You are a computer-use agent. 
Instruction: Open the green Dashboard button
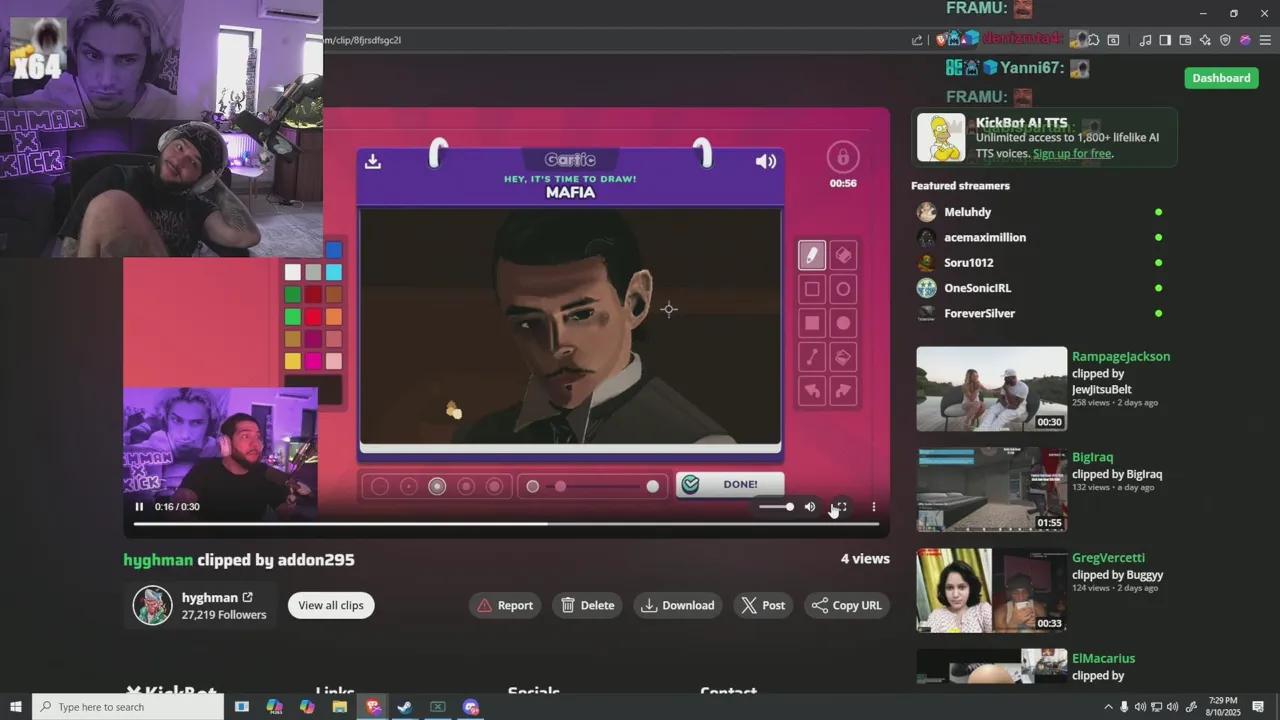click(1221, 78)
